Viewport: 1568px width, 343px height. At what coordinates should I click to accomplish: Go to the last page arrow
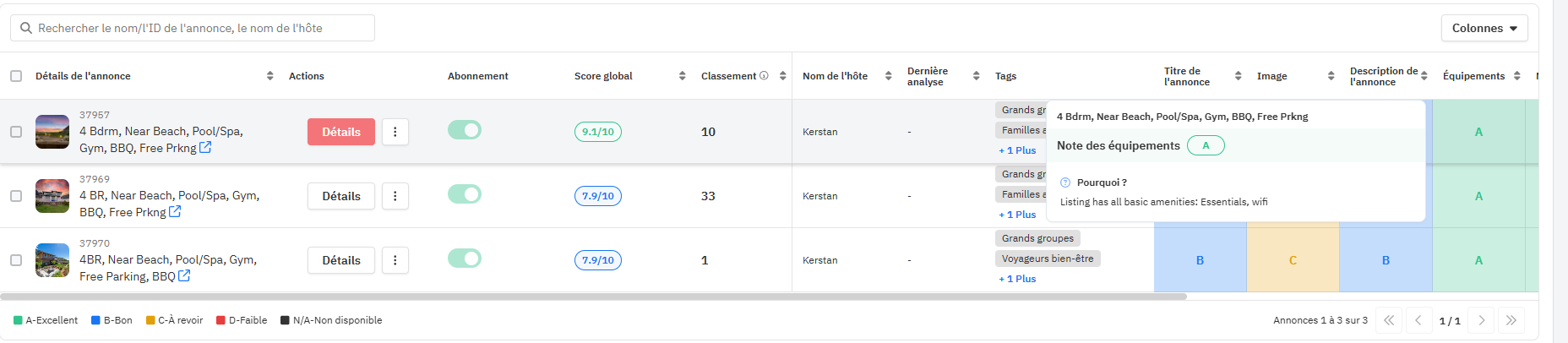1511,320
